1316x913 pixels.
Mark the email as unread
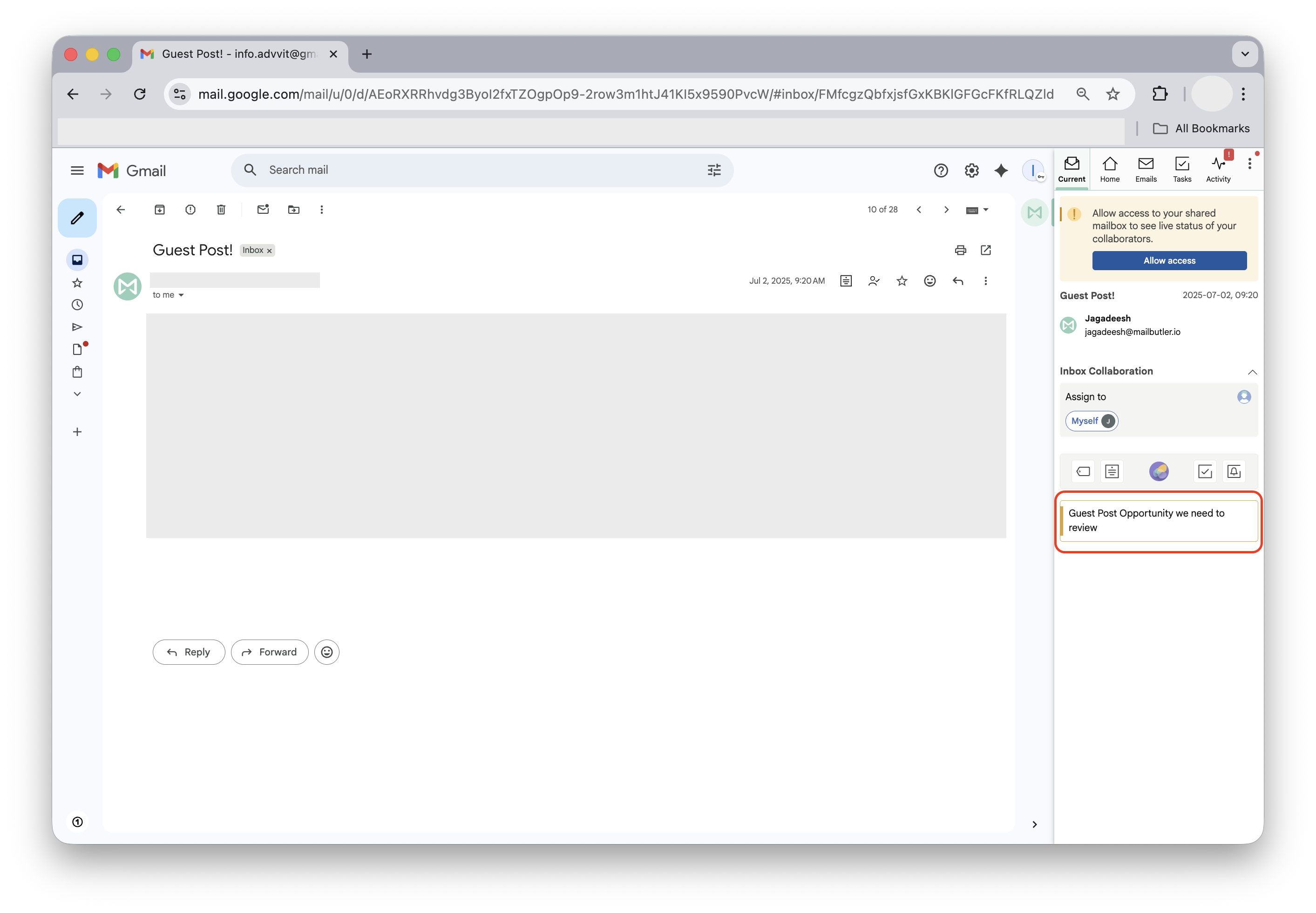(263, 209)
